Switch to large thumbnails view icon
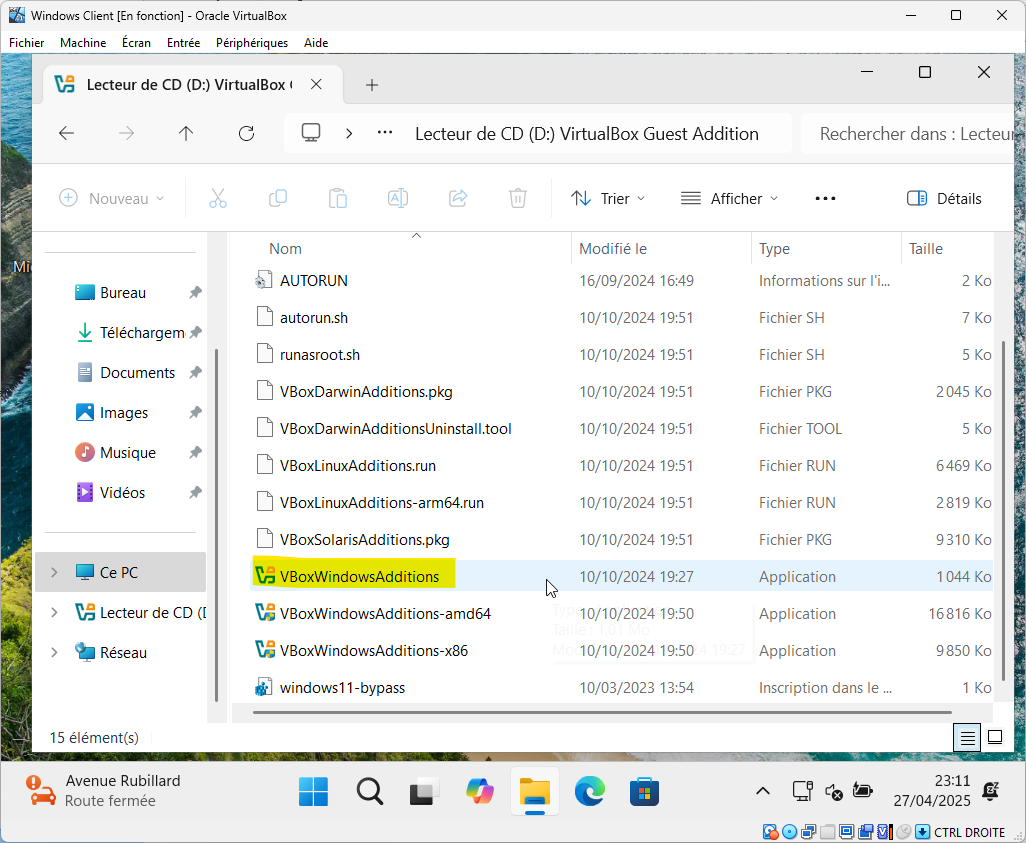 coord(995,738)
